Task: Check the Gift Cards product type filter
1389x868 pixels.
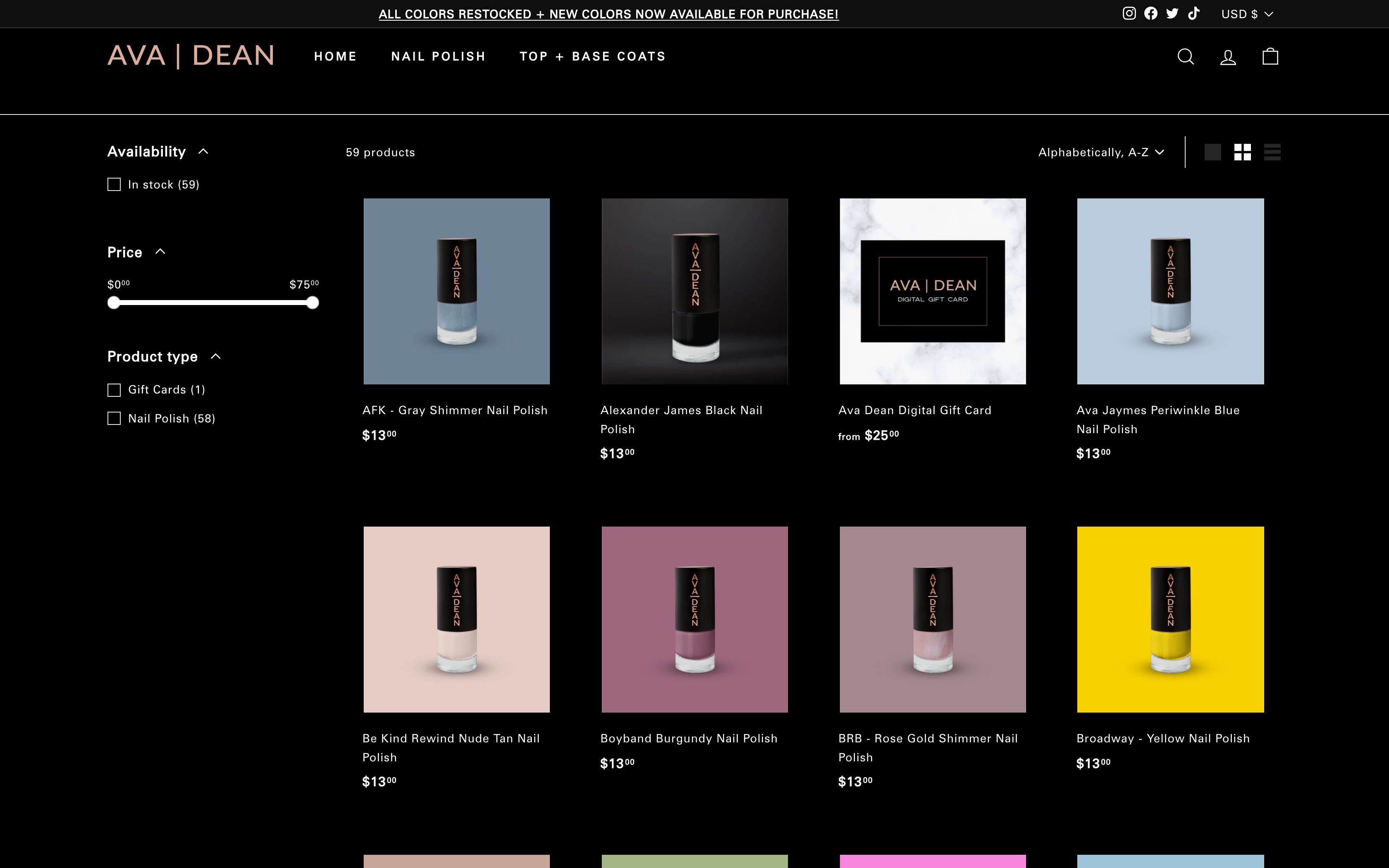Action: (113, 390)
